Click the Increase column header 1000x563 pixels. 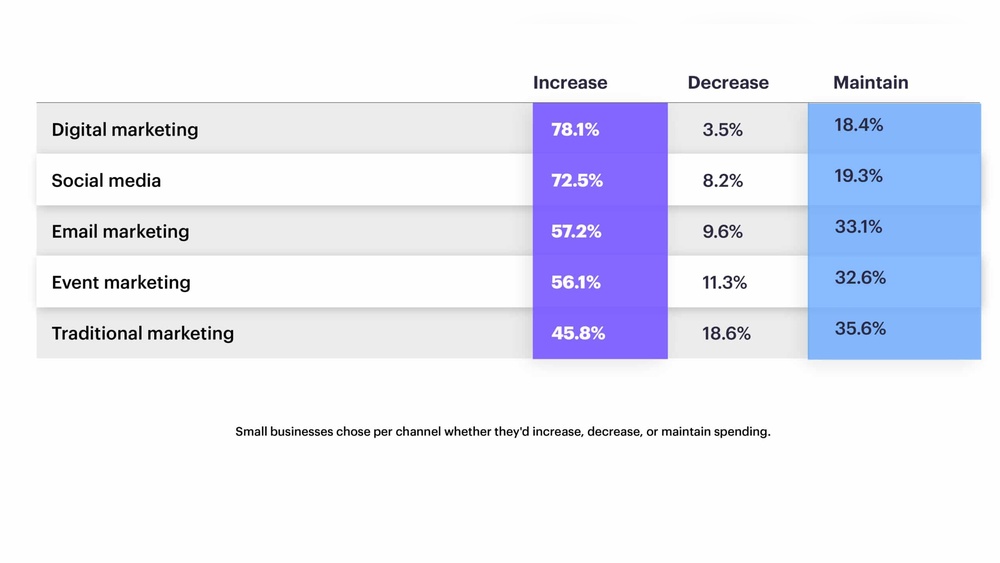tap(570, 83)
